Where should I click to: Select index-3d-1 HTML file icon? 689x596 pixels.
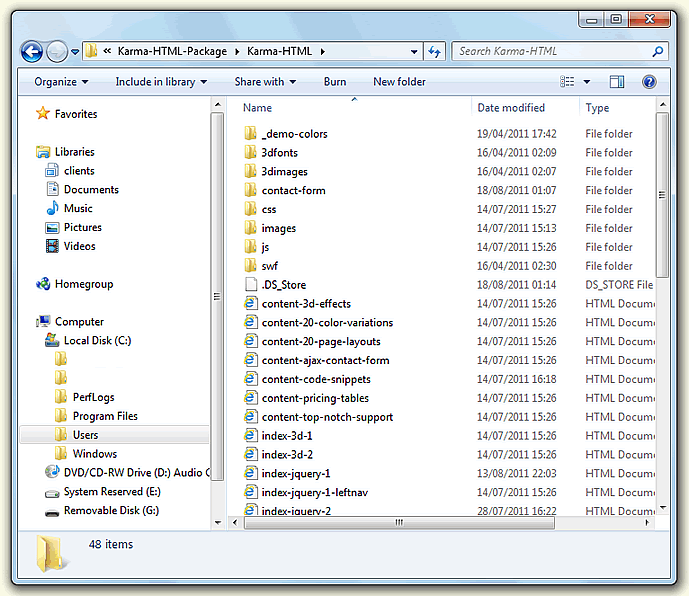[x=250, y=436]
